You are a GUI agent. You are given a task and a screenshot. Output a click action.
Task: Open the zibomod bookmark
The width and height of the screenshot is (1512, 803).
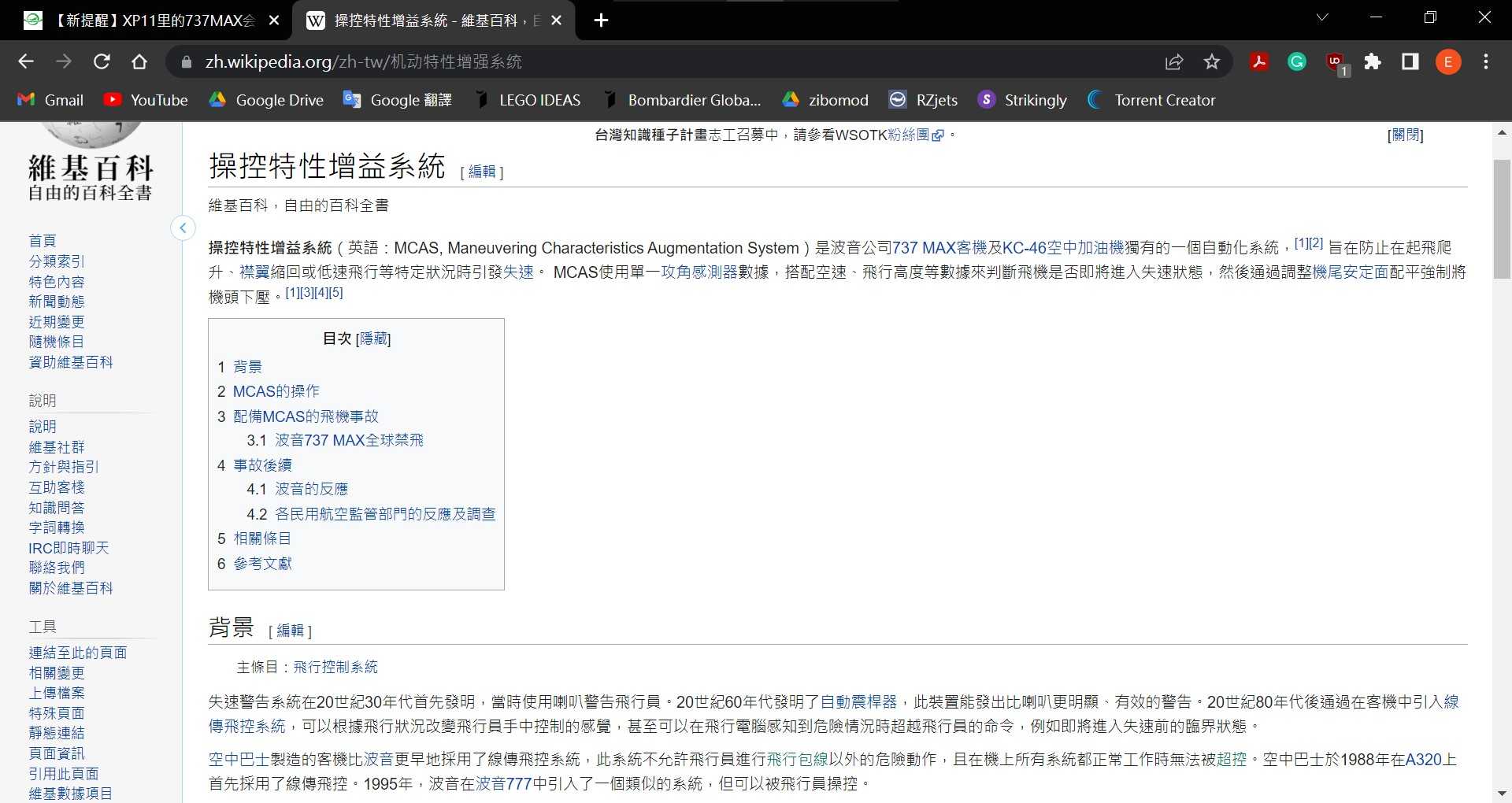click(x=825, y=100)
